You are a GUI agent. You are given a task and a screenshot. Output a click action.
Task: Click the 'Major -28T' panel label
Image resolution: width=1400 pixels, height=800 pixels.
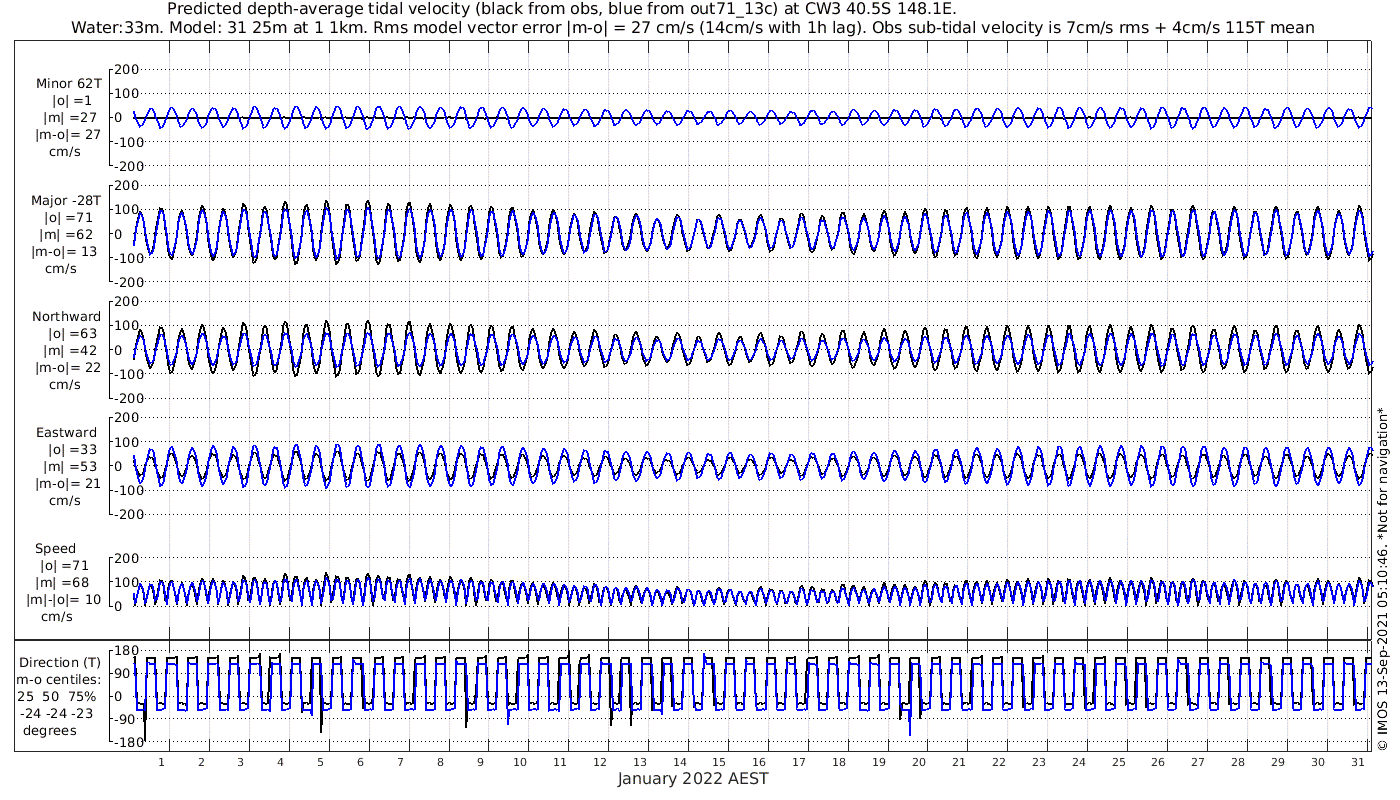66,201
